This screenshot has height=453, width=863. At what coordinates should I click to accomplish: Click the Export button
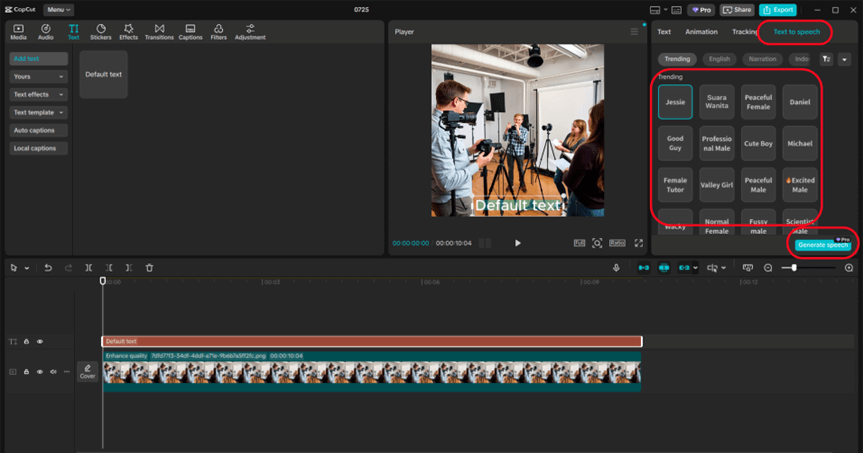pos(778,9)
